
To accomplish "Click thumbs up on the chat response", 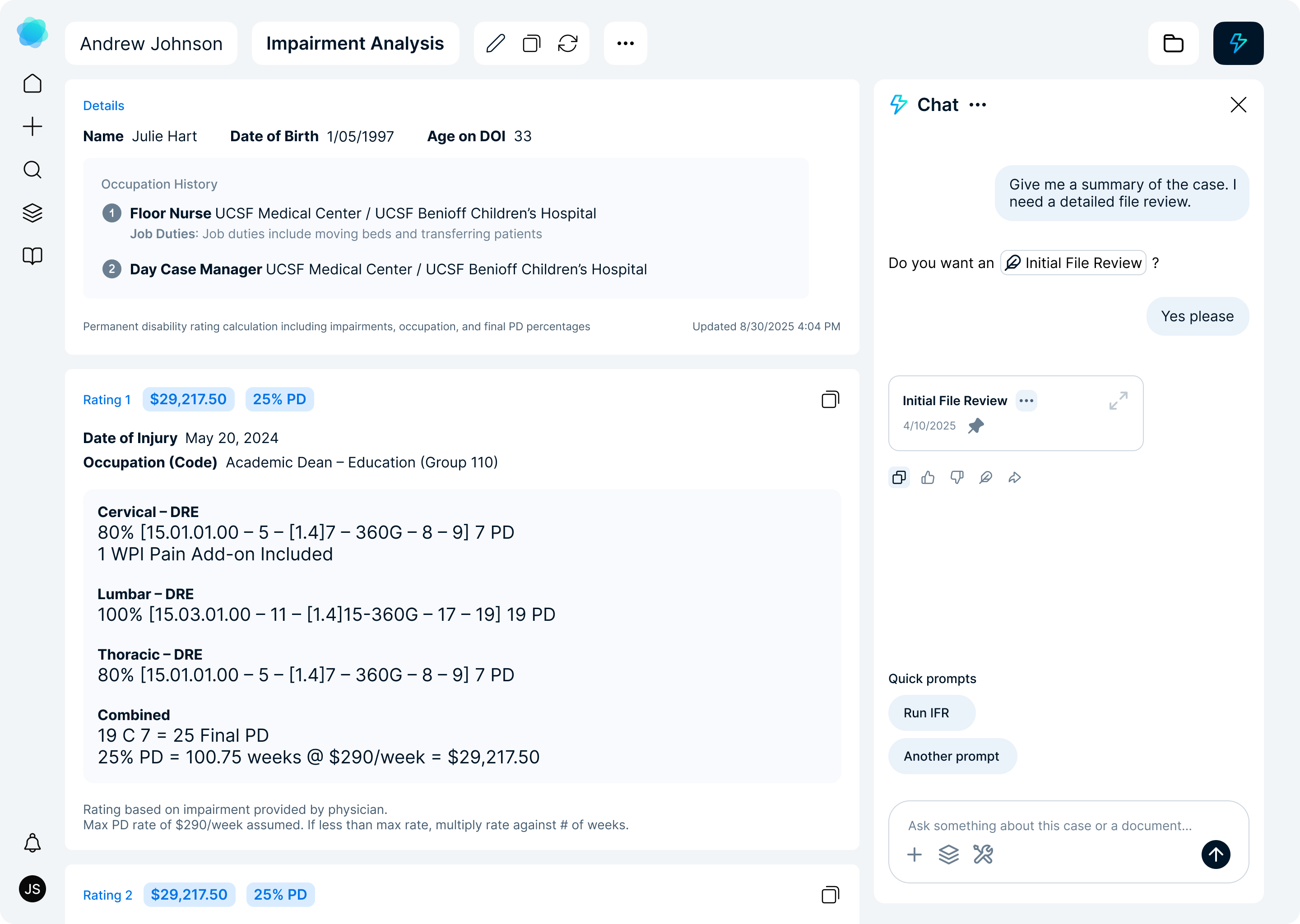I will 928,477.
